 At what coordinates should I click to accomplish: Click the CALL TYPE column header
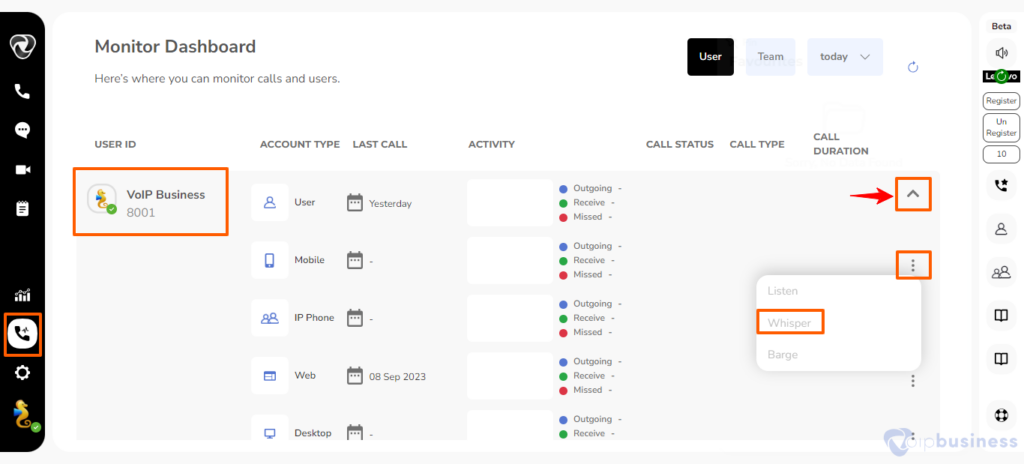757,144
